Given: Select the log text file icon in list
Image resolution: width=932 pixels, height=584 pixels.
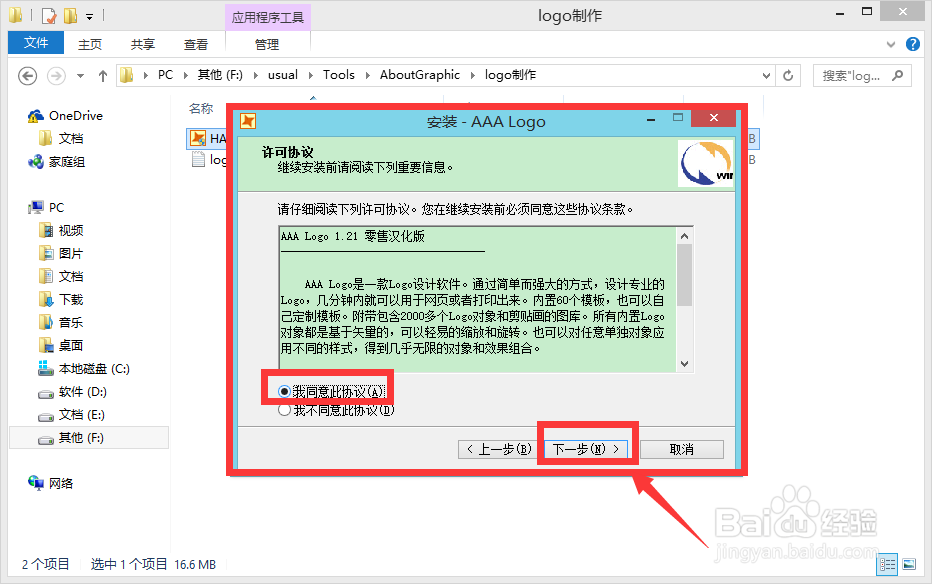Looking at the screenshot, I should coord(198,159).
